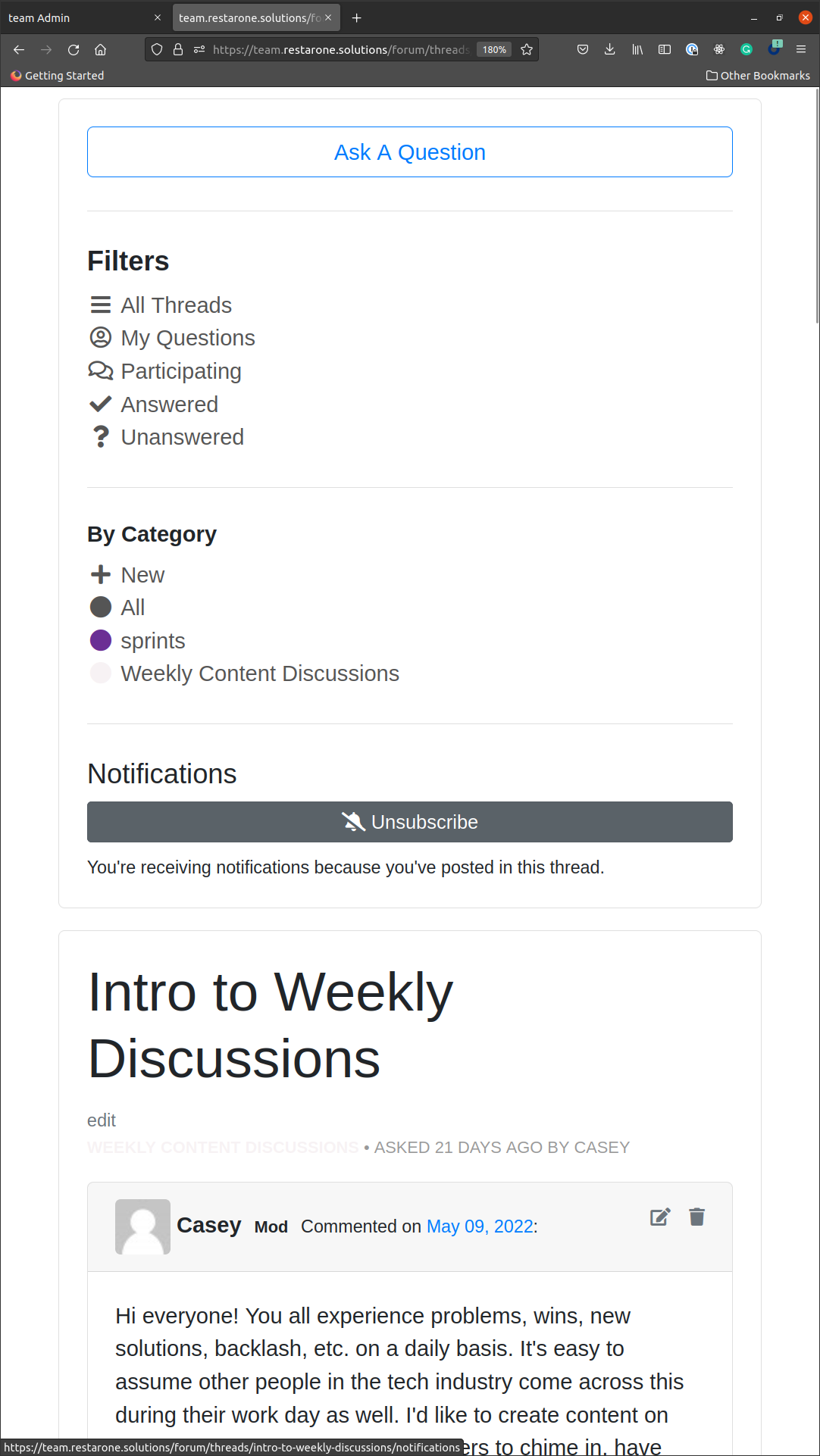Edit Casey's comment with pencil icon
Image resolution: width=820 pixels, height=1456 pixels.
point(660,1217)
